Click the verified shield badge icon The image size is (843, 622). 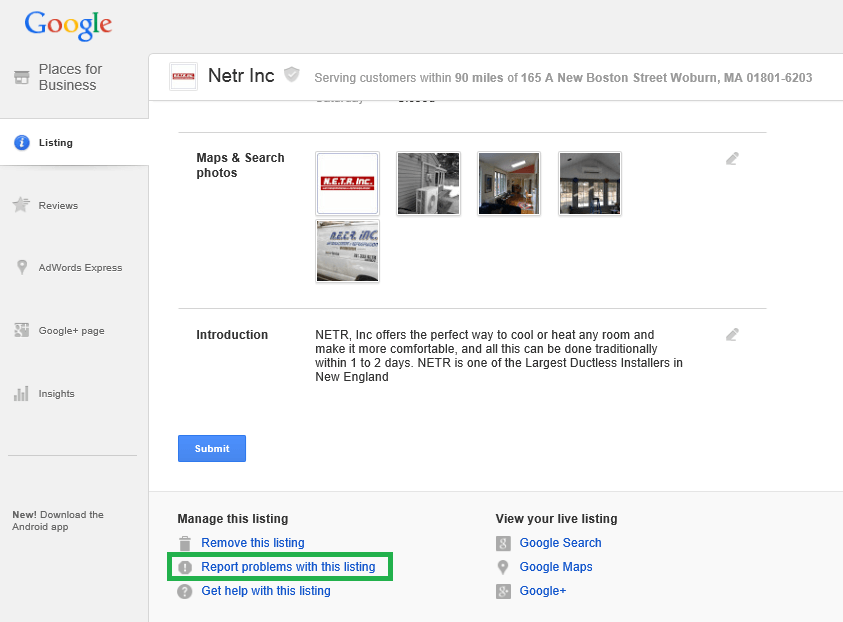(x=292, y=74)
